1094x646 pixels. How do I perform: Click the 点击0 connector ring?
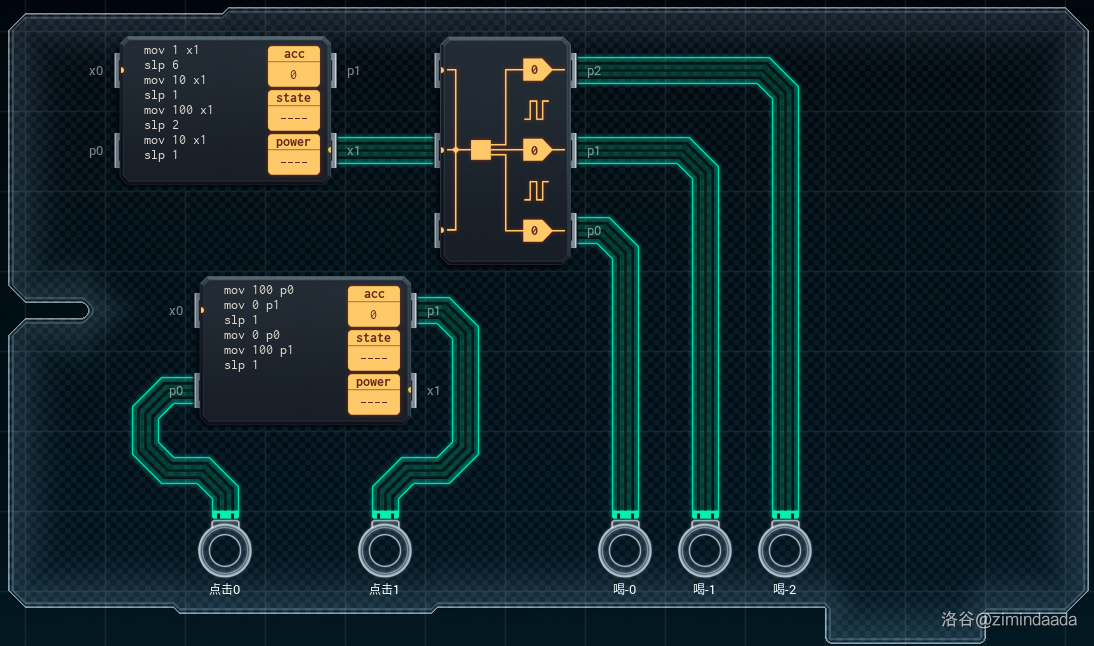[225, 549]
